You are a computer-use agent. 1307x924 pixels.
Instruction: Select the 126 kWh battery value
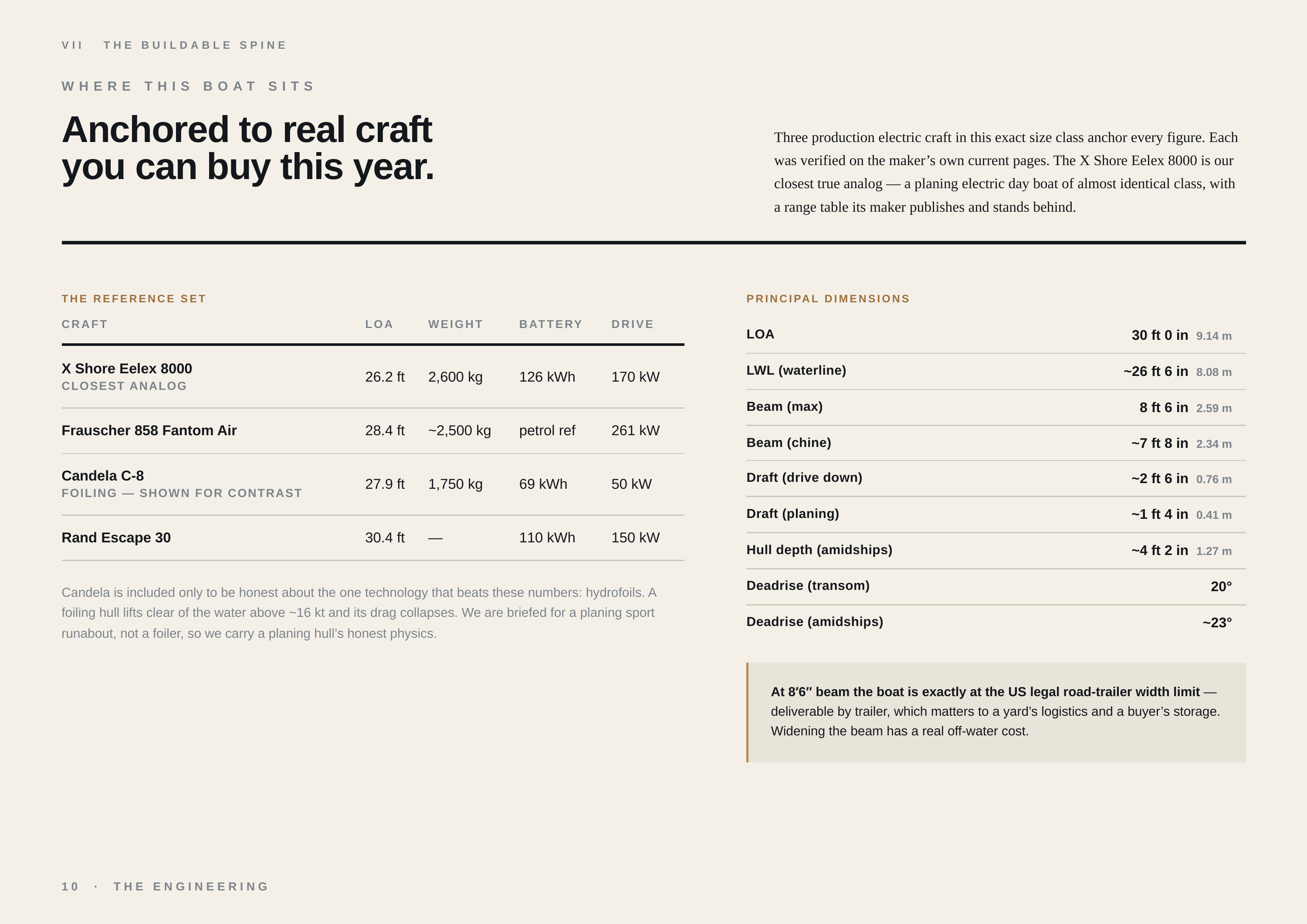click(x=547, y=377)
